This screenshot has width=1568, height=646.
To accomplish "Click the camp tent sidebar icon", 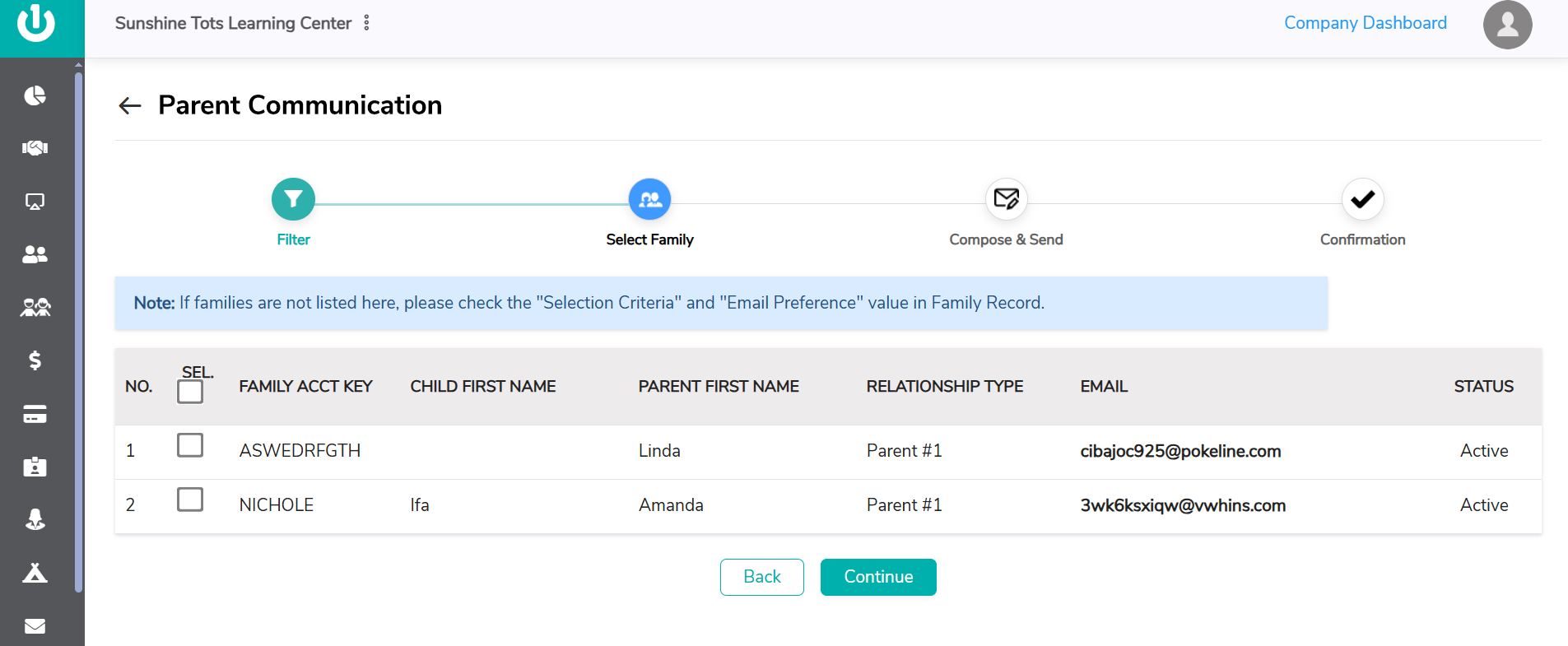I will pyautogui.click(x=35, y=573).
